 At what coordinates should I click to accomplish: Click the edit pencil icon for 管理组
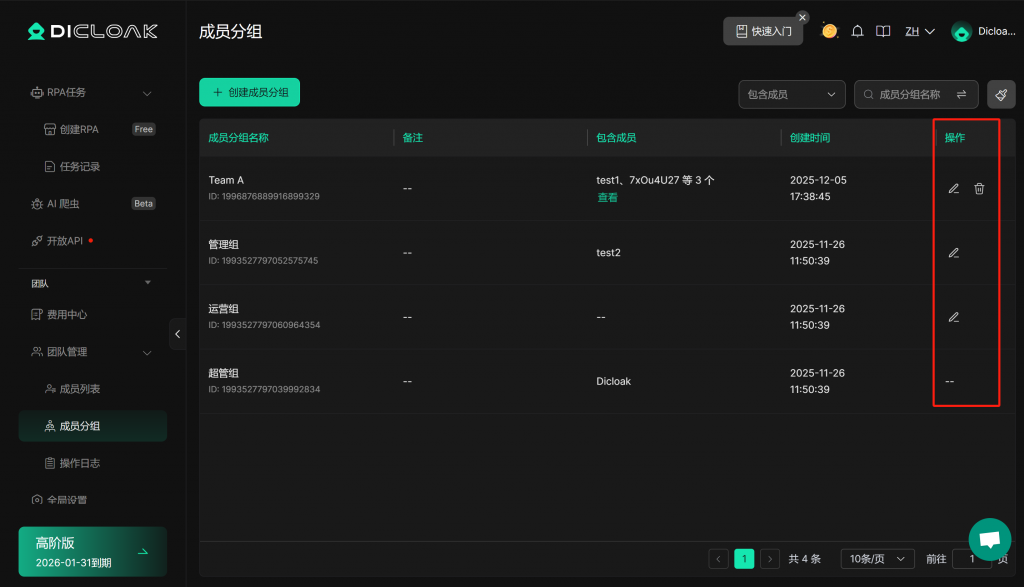pos(953,253)
